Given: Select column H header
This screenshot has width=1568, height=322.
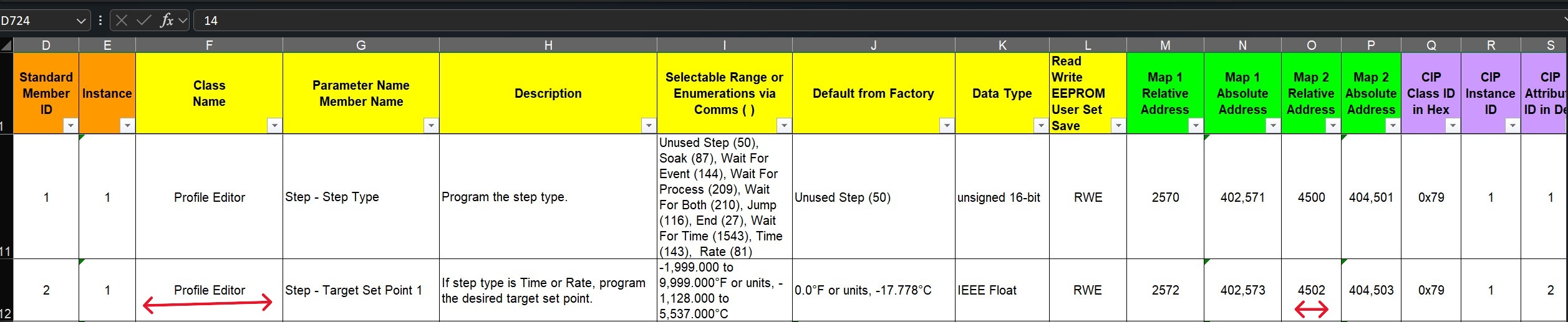Looking at the screenshot, I should pyautogui.click(x=548, y=45).
